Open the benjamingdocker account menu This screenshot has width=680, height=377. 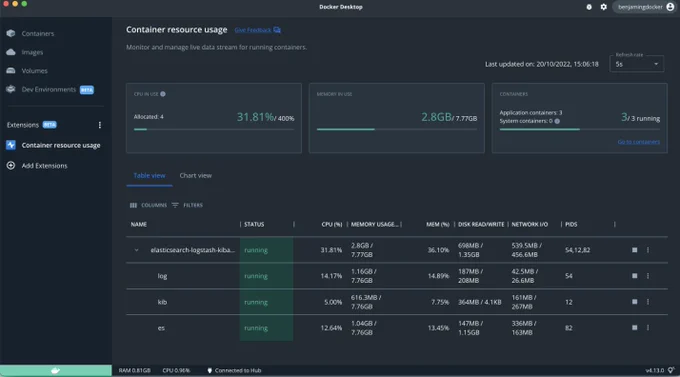(644, 7)
